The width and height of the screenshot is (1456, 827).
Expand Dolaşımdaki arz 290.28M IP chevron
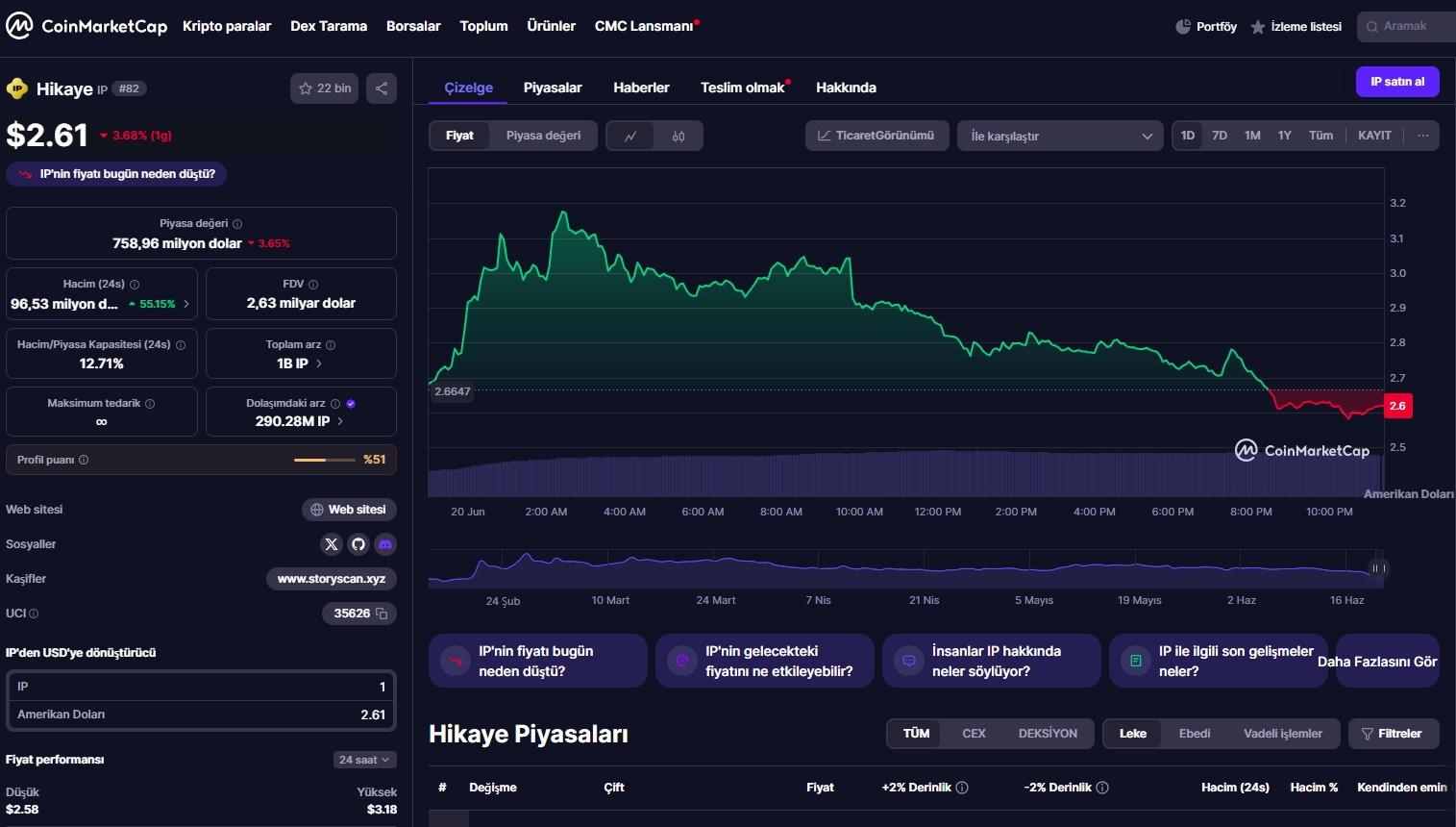coord(340,421)
